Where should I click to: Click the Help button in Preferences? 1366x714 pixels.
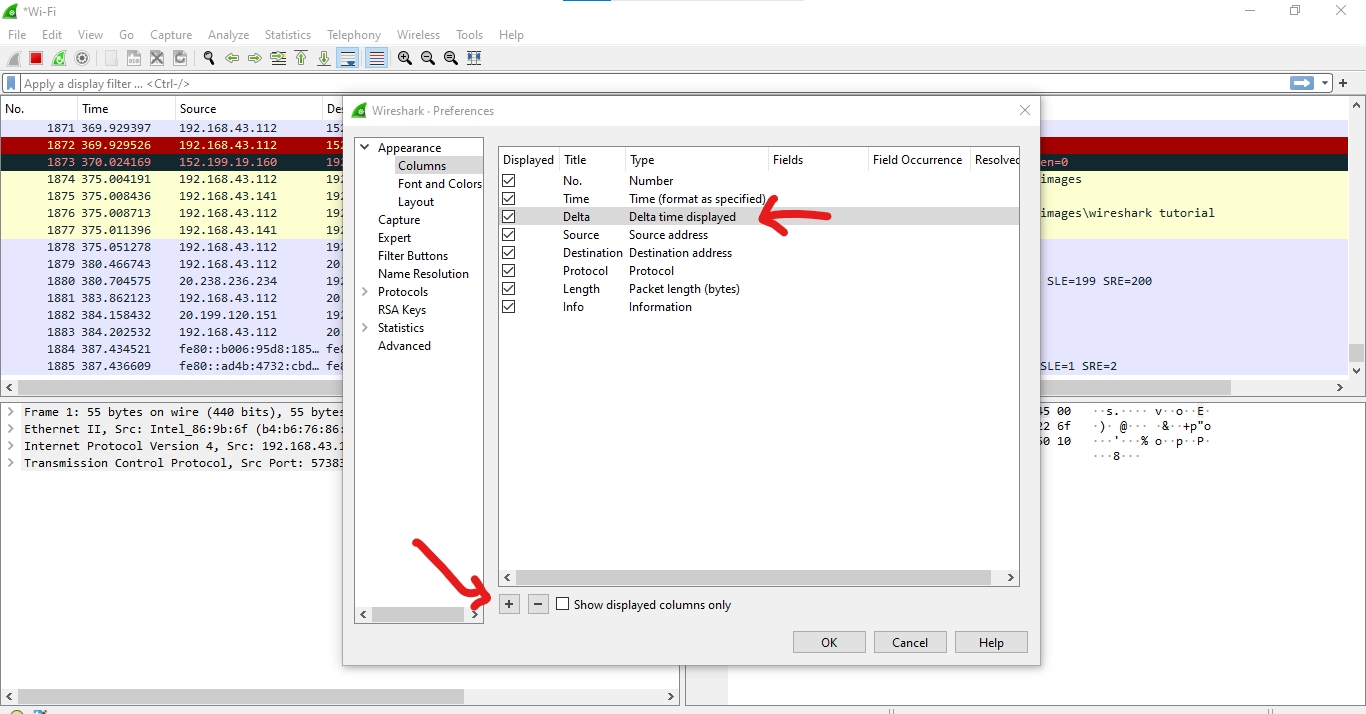(991, 642)
